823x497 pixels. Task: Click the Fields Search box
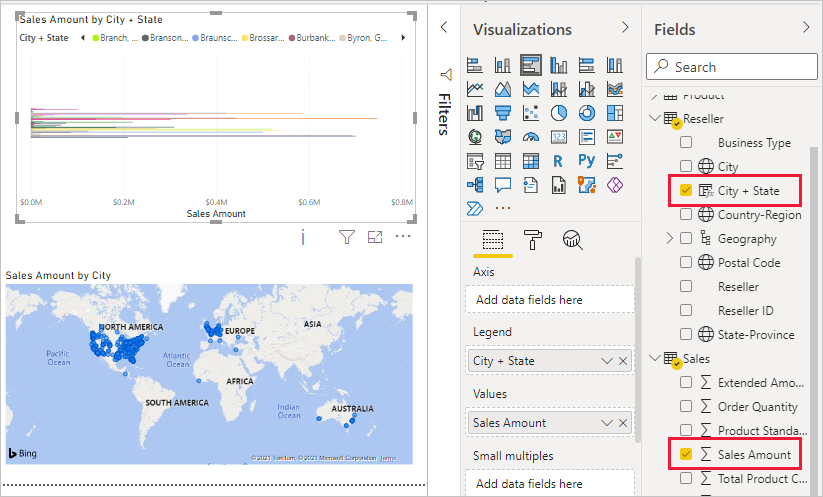pyautogui.click(x=732, y=67)
